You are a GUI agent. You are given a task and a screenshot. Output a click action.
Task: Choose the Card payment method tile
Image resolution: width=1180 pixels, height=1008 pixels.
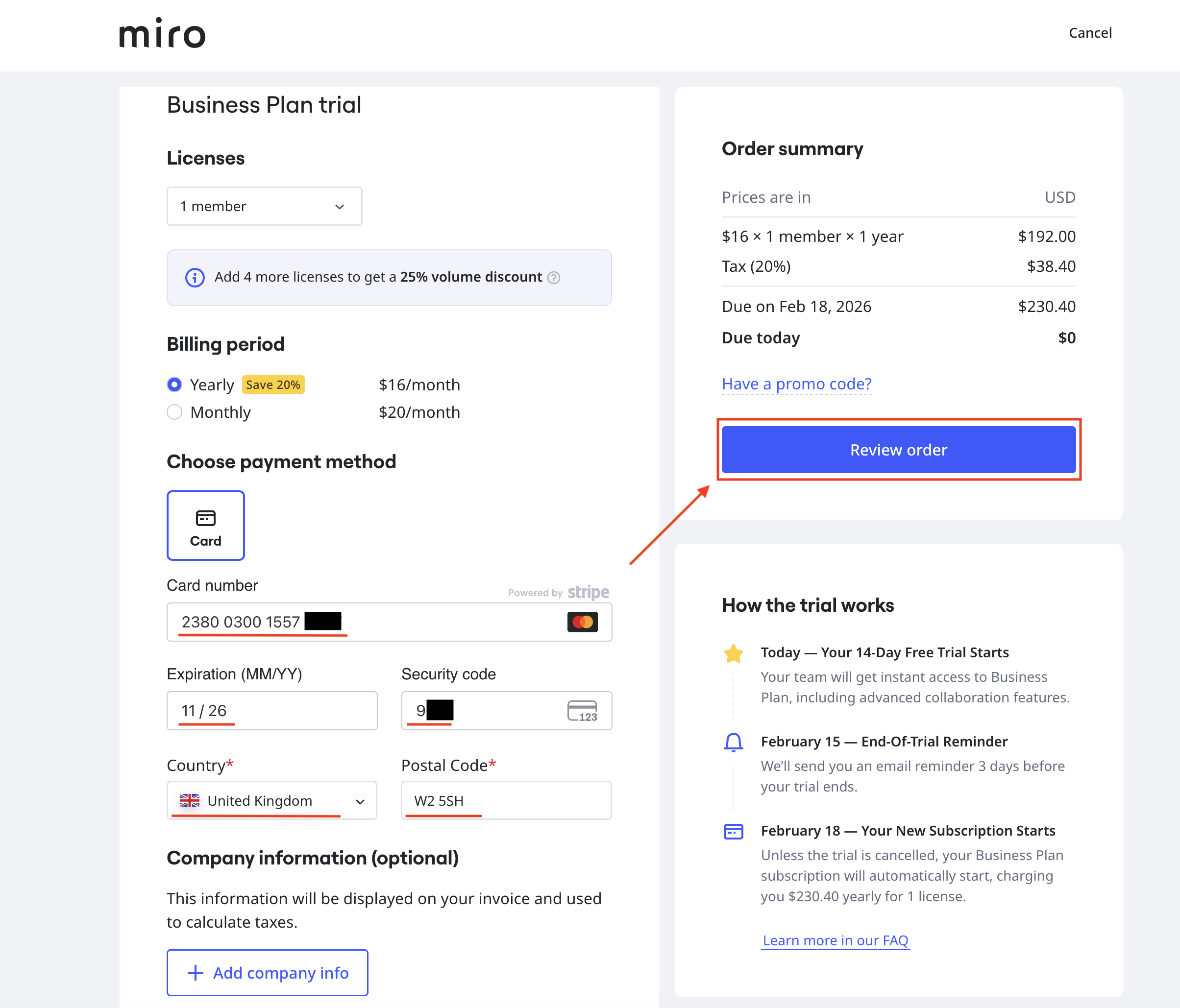(206, 526)
